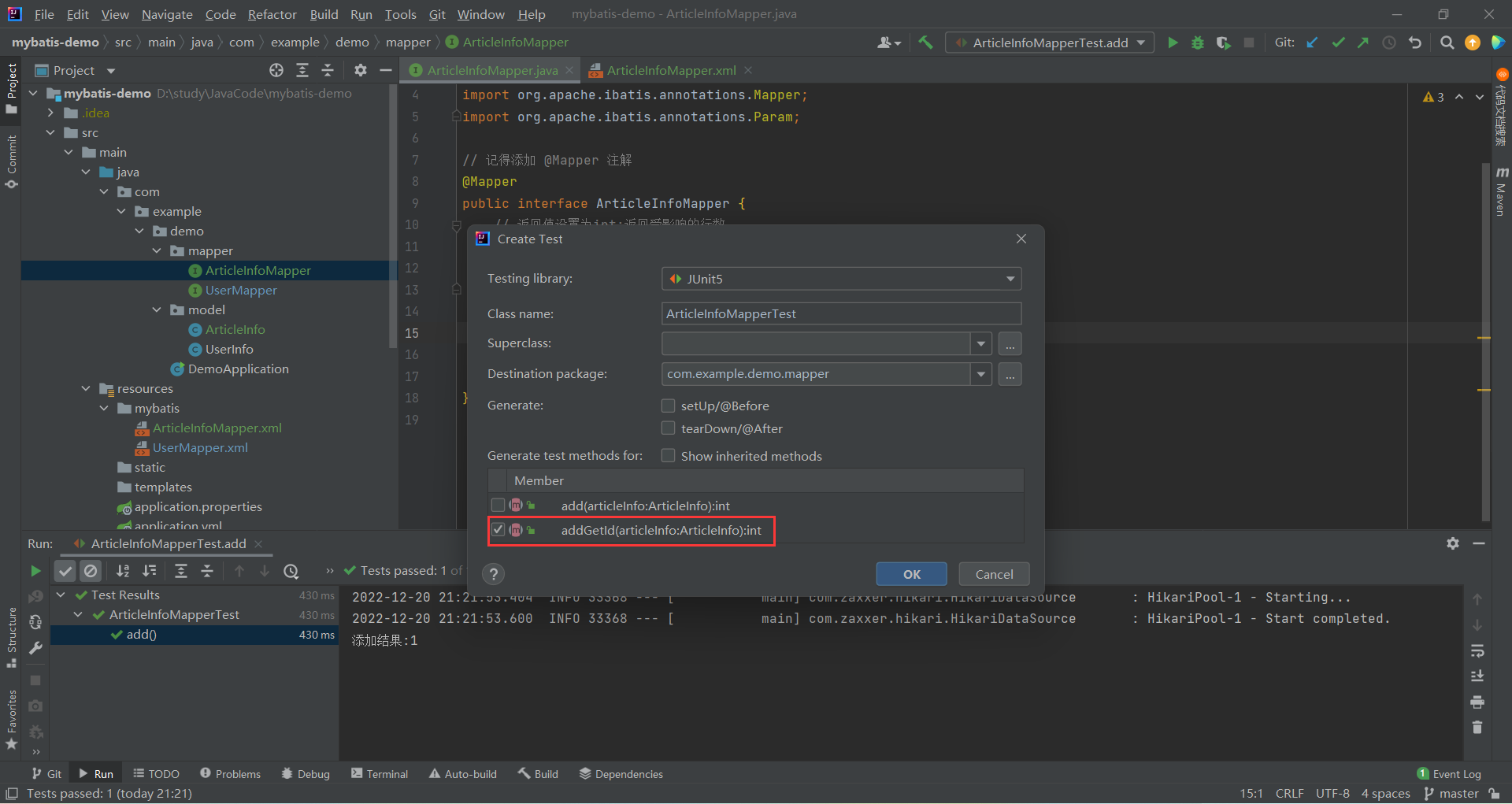Push changes with the Git push arrow
This screenshot has width=1512, height=804.
pyautogui.click(x=1363, y=43)
